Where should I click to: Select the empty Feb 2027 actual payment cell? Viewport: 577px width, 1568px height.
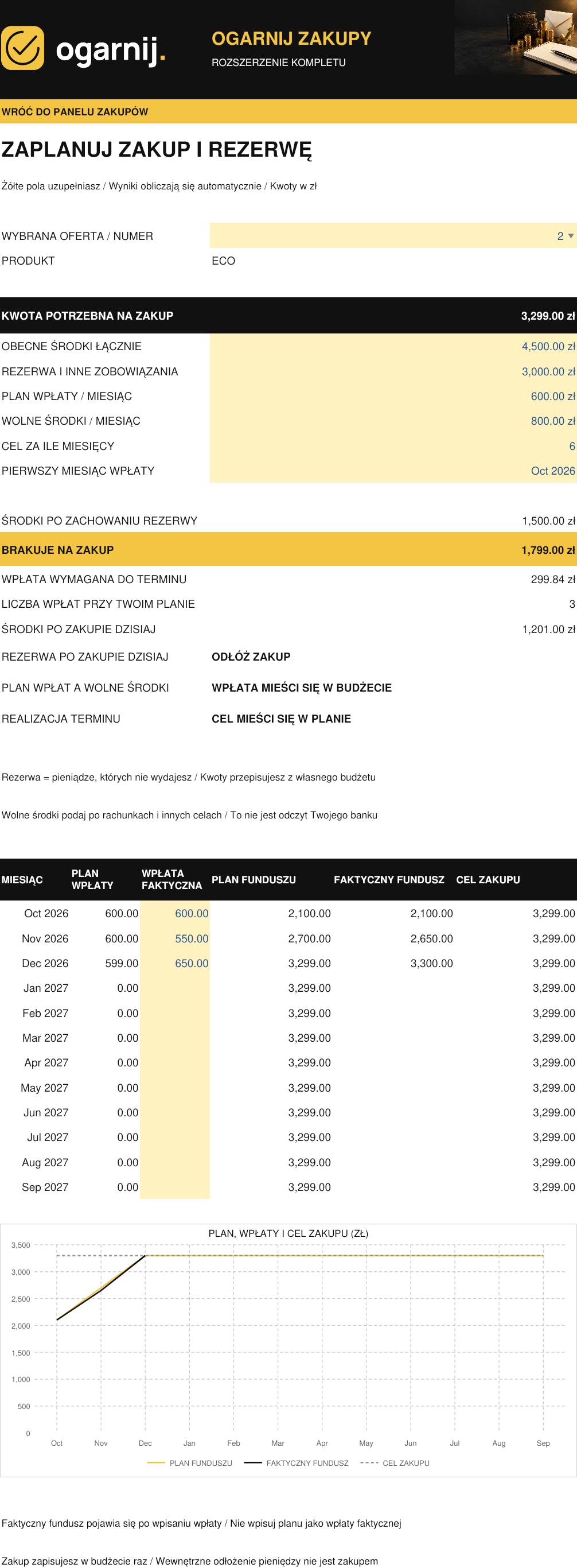[x=175, y=1014]
